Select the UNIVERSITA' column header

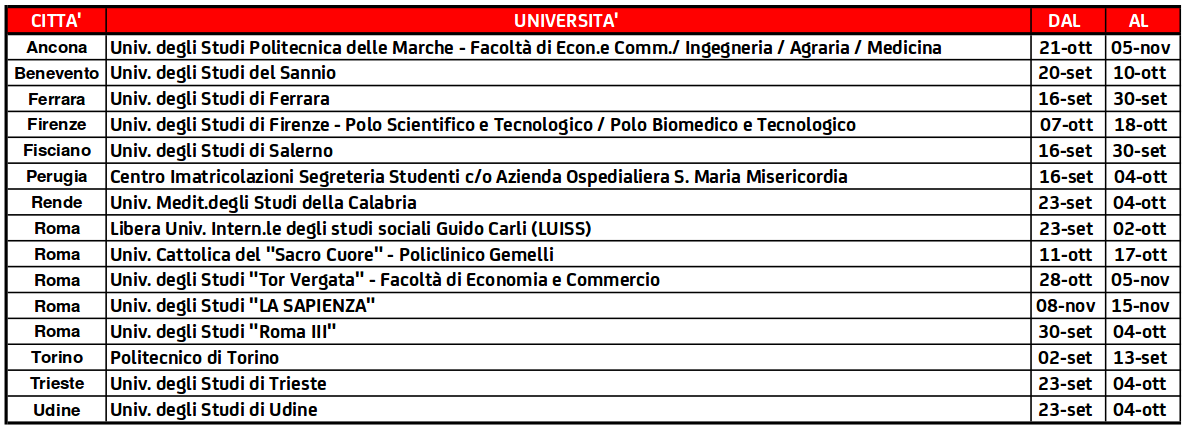pyautogui.click(x=568, y=20)
